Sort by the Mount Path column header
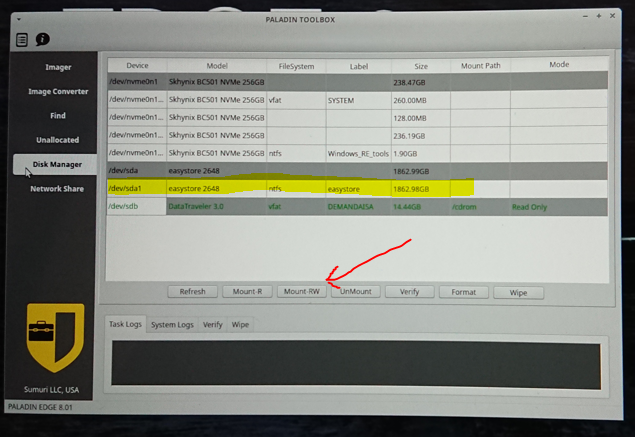The image size is (635, 437). click(x=481, y=66)
